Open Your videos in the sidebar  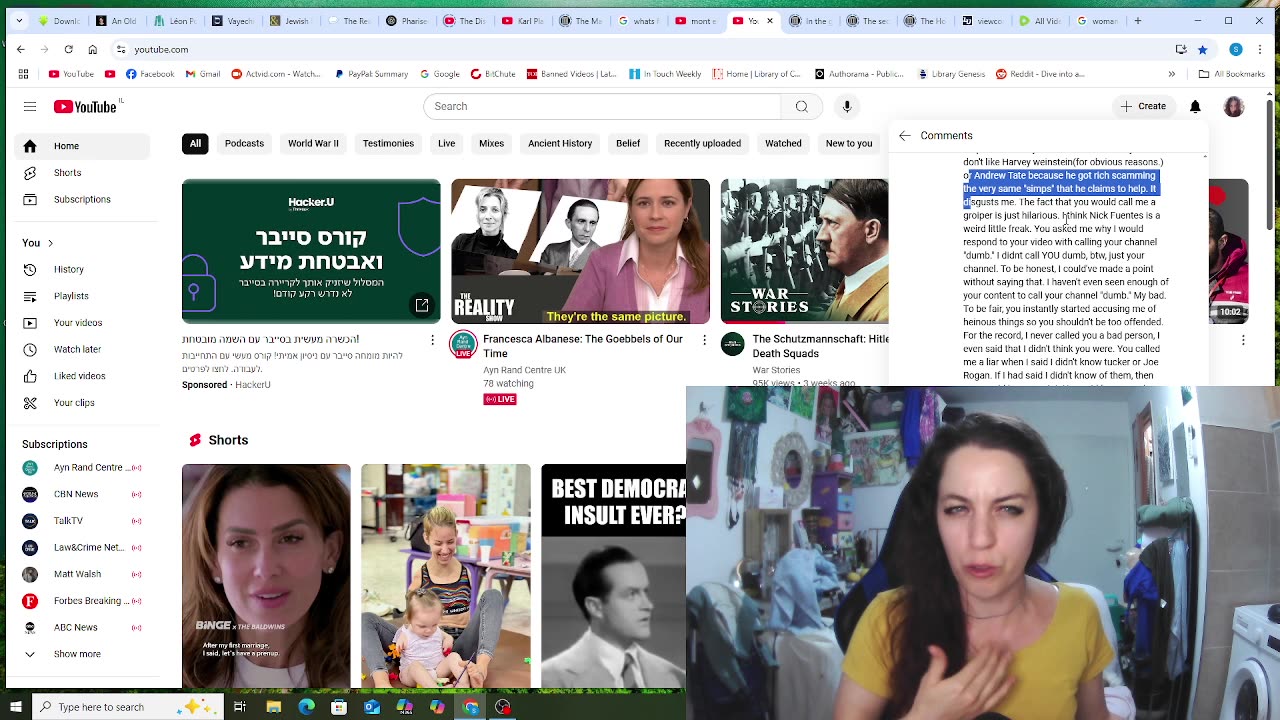[x=81, y=323]
